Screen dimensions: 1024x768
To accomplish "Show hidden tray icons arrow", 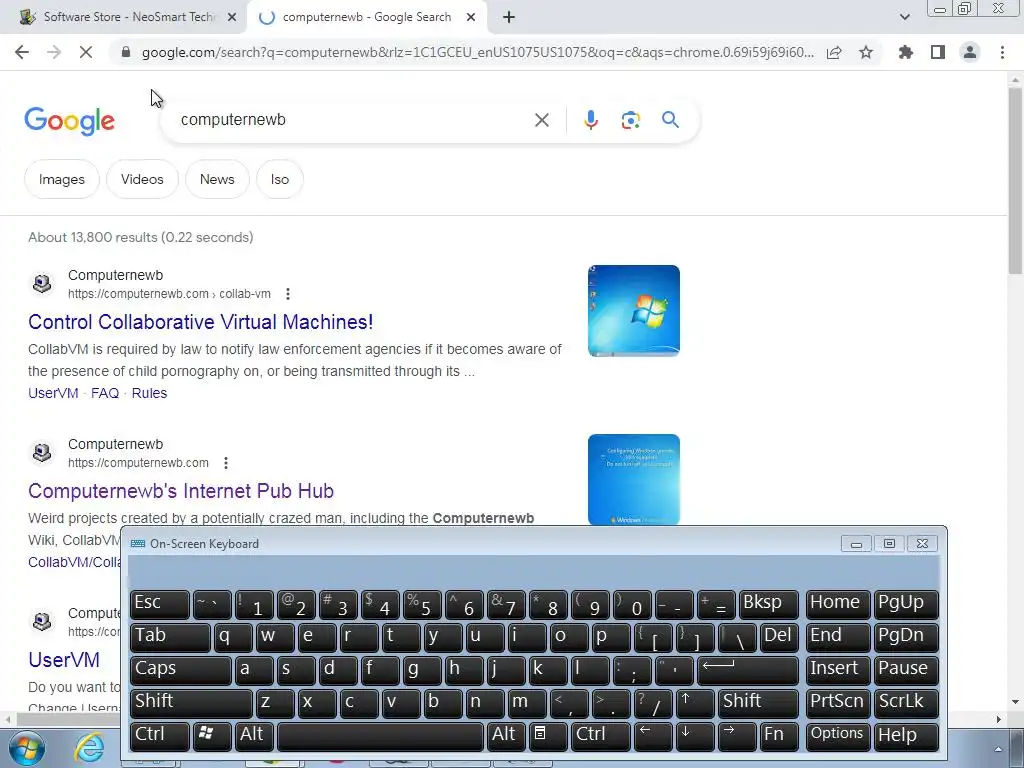I will pos(998,749).
